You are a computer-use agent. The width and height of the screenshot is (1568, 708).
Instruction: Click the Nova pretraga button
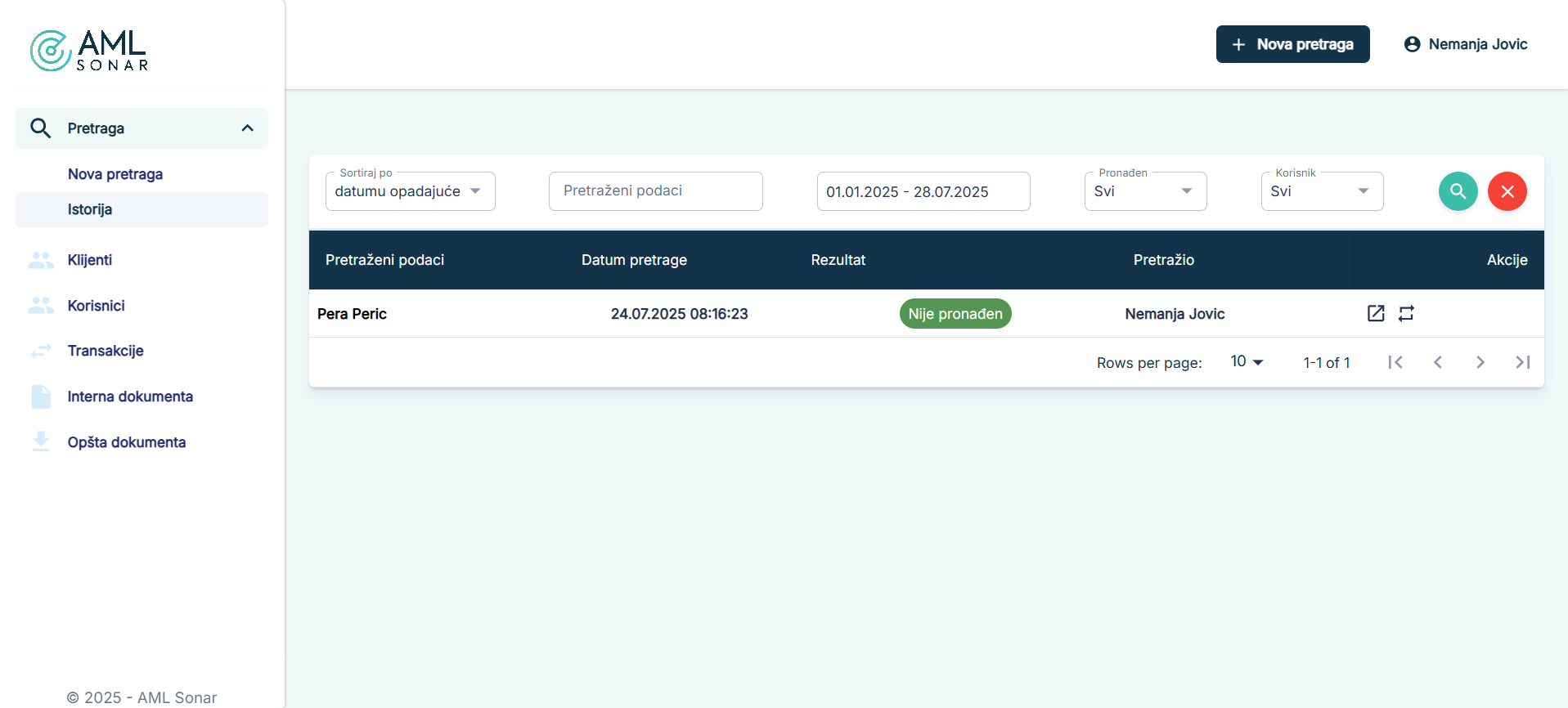coord(1292,44)
